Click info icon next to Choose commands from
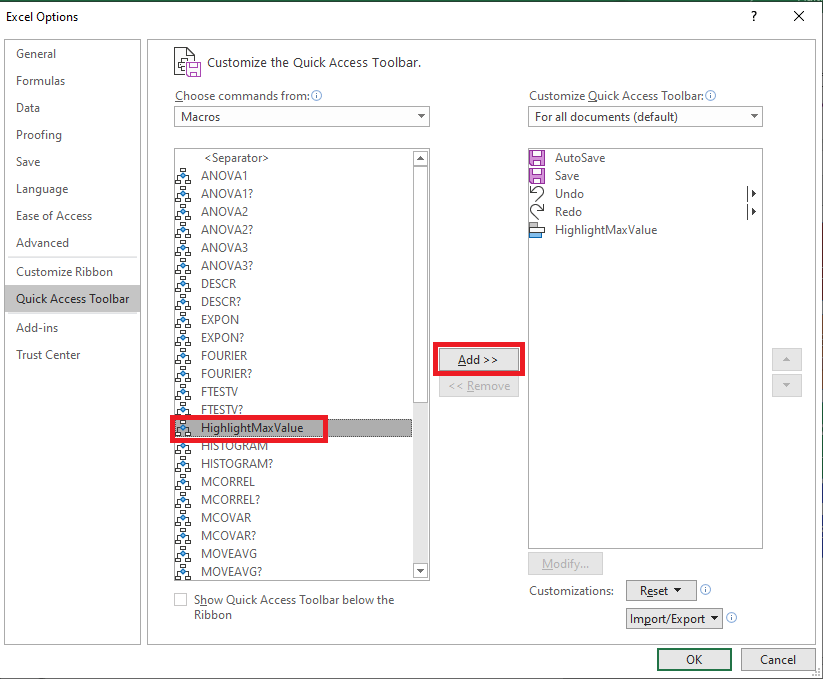823x679 pixels. [x=316, y=96]
